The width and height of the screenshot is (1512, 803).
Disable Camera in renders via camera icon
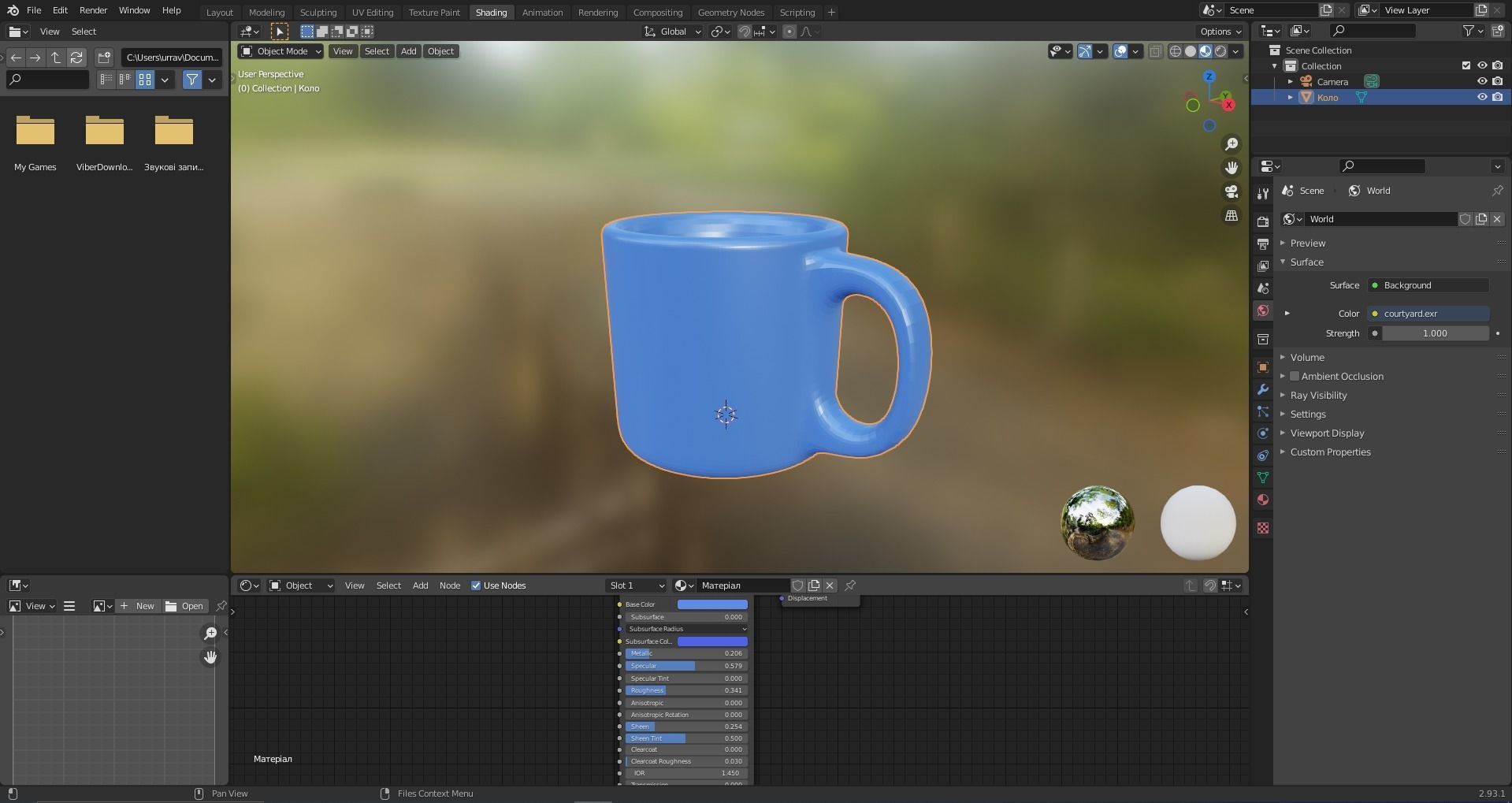1498,82
